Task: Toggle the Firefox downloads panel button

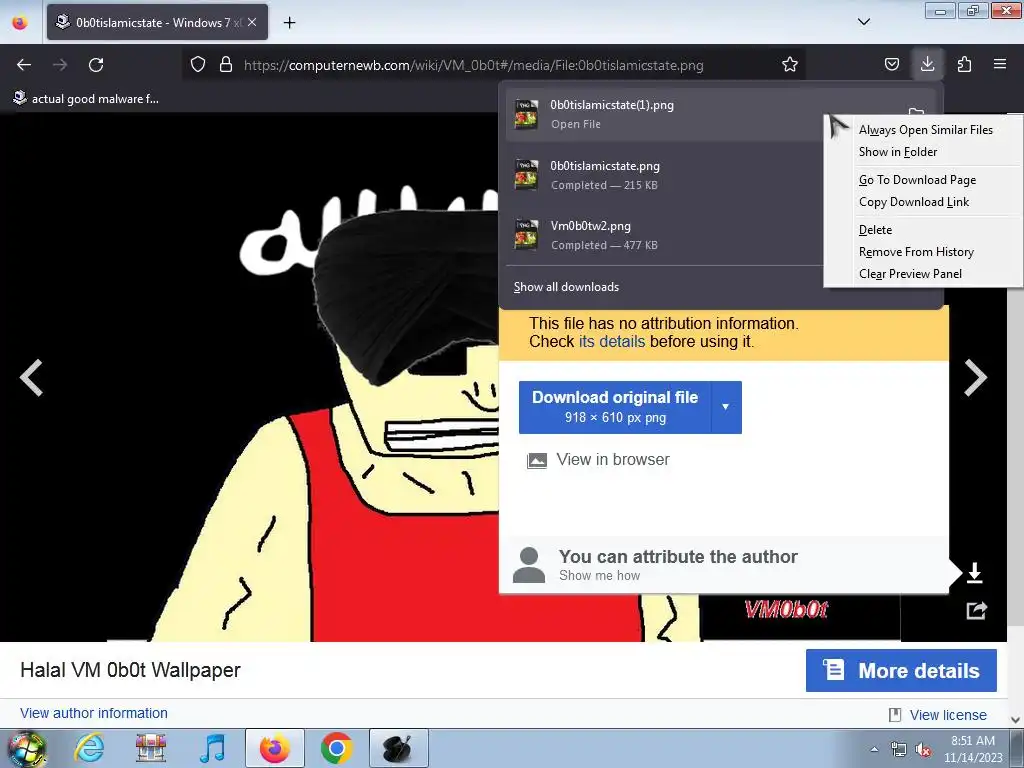Action: click(x=927, y=64)
